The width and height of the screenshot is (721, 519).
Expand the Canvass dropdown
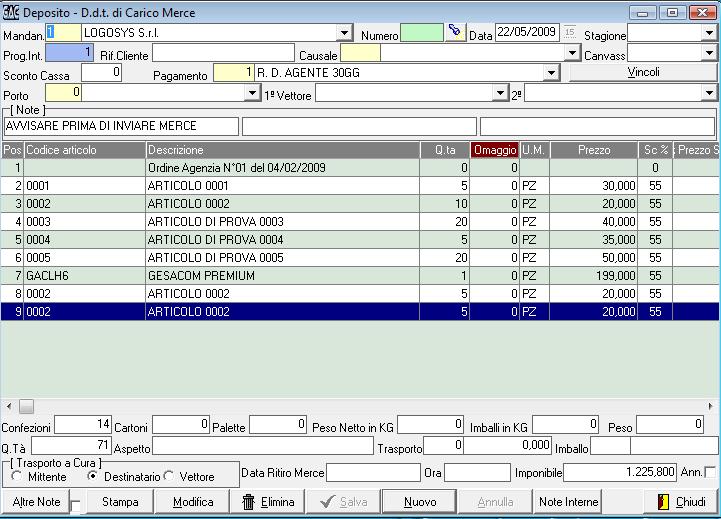pos(709,53)
